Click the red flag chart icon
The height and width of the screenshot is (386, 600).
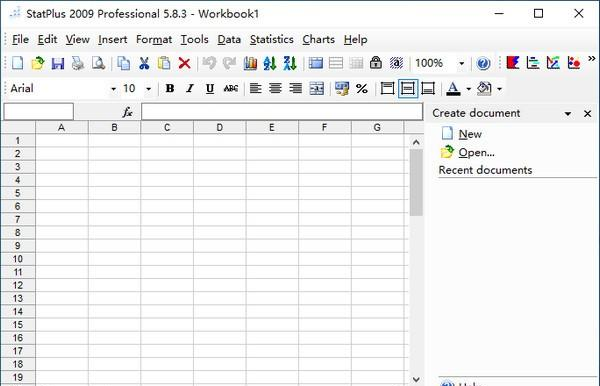513,63
